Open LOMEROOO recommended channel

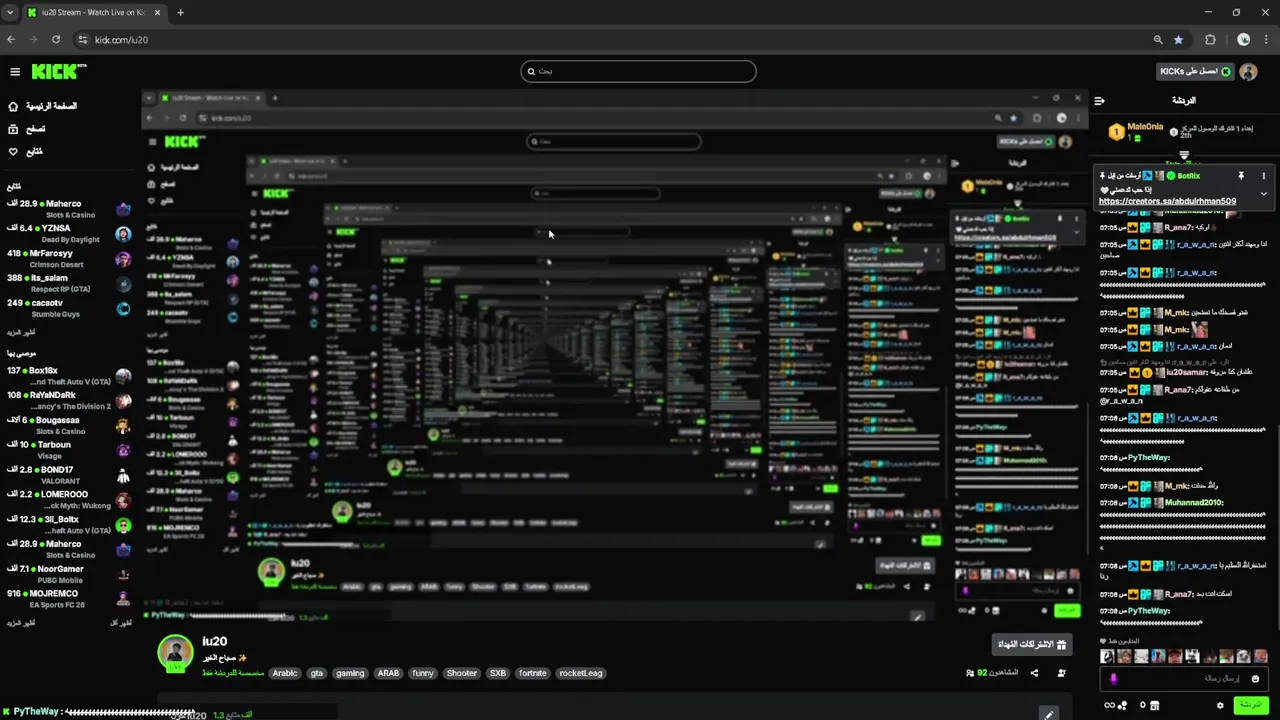pyautogui.click(x=68, y=500)
